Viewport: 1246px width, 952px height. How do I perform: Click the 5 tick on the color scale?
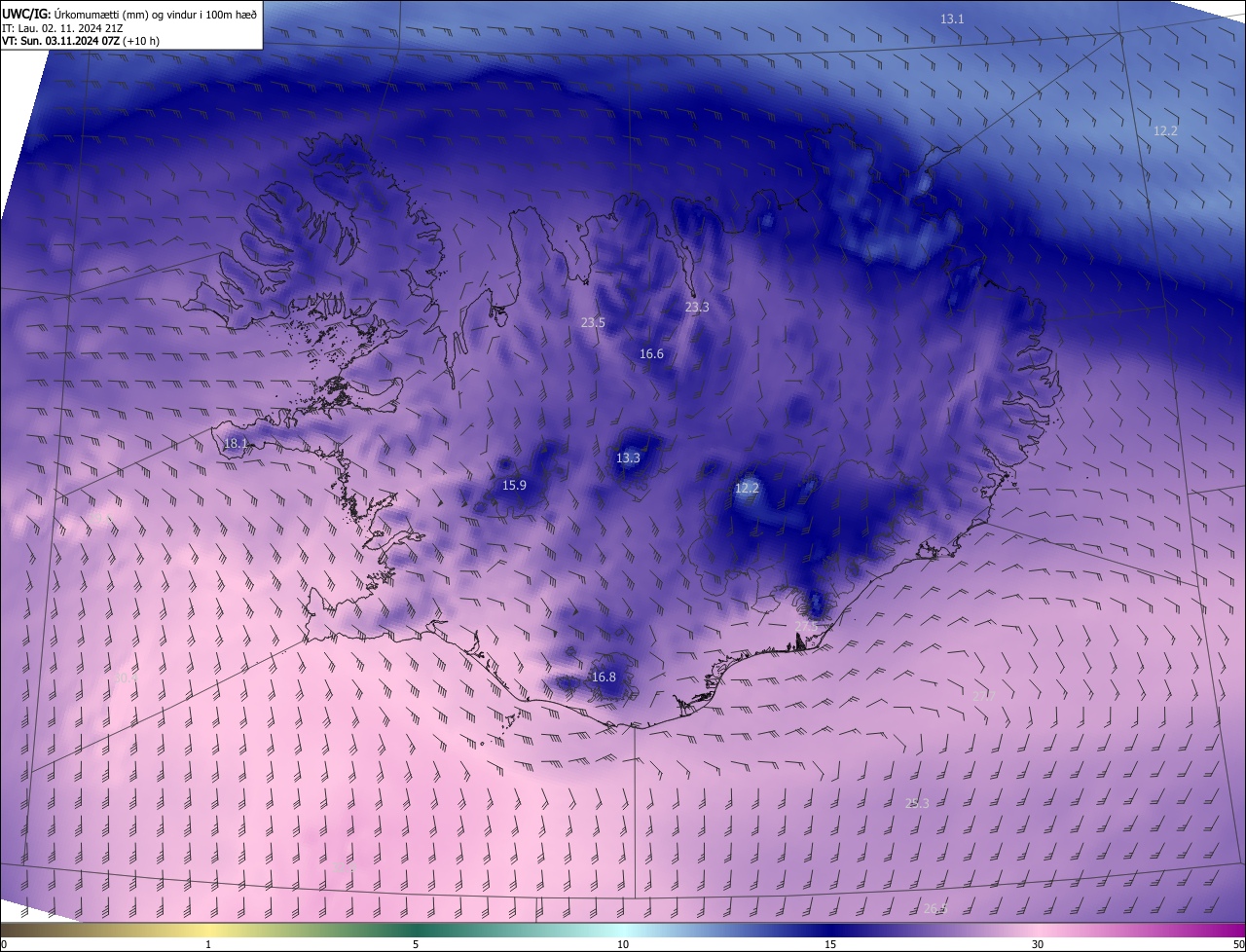point(416,944)
